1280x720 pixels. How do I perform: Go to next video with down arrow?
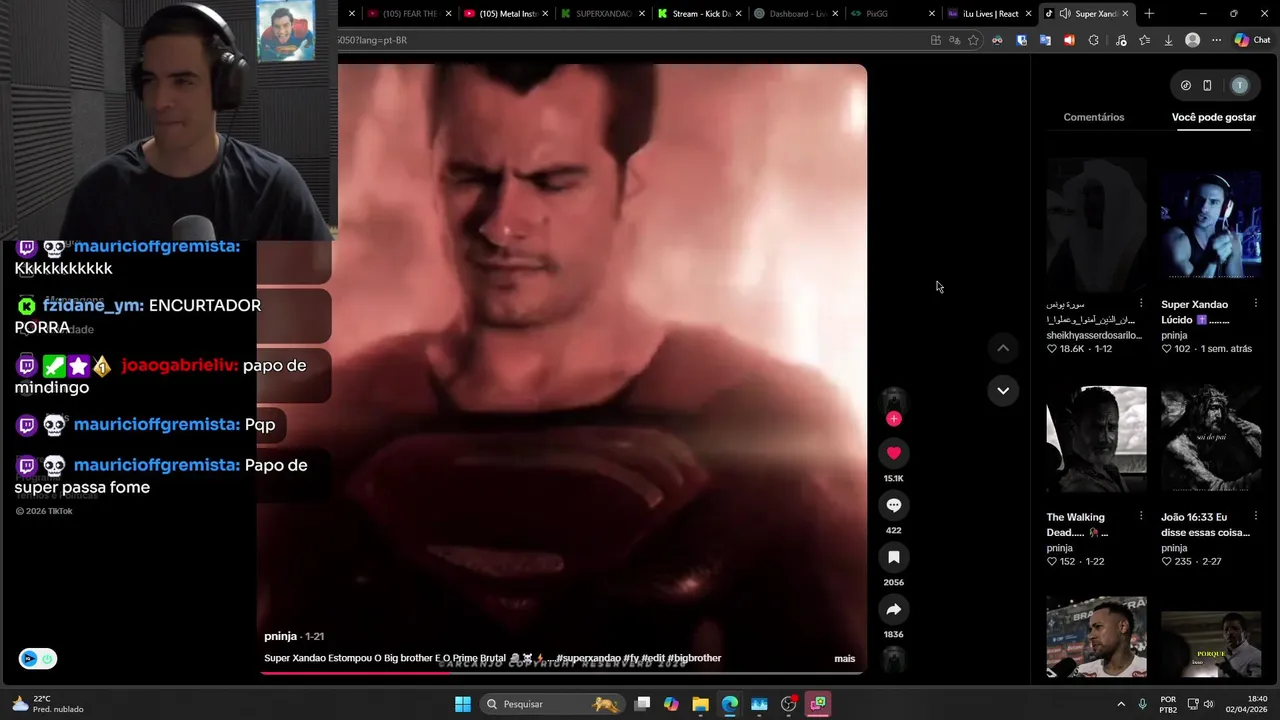point(1003,390)
